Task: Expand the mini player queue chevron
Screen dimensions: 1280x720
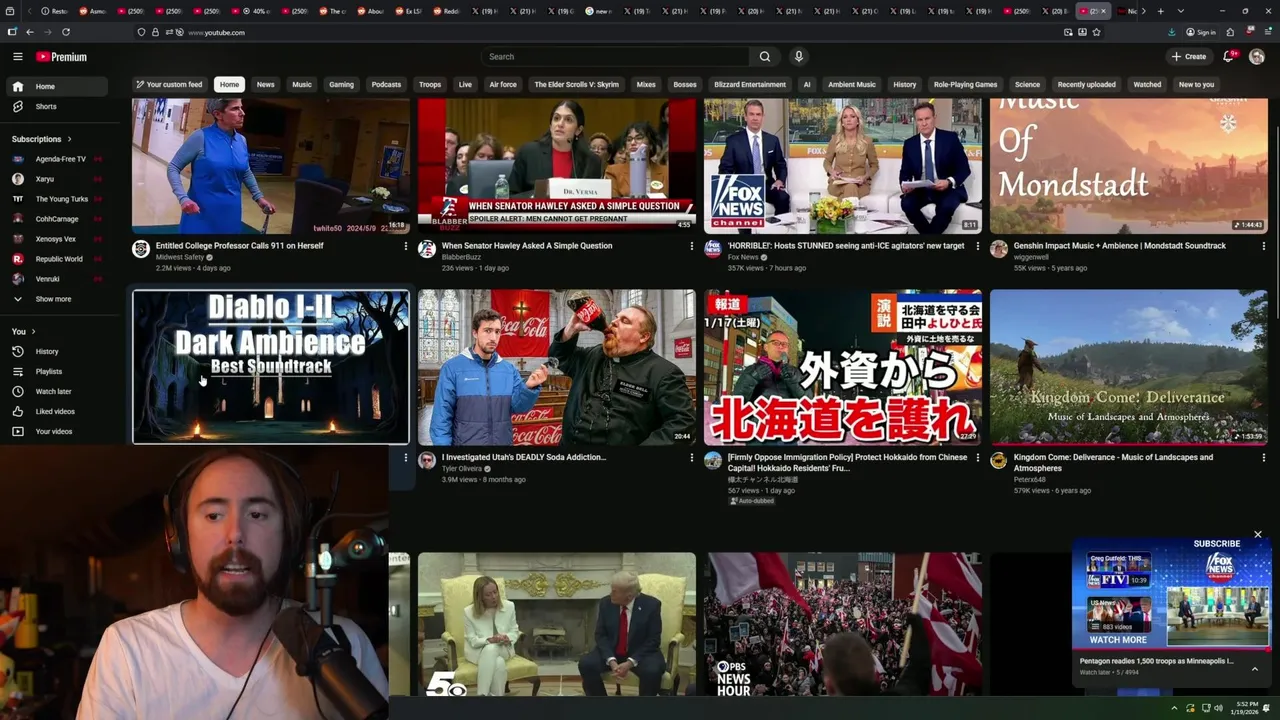Action: pyautogui.click(x=1255, y=669)
